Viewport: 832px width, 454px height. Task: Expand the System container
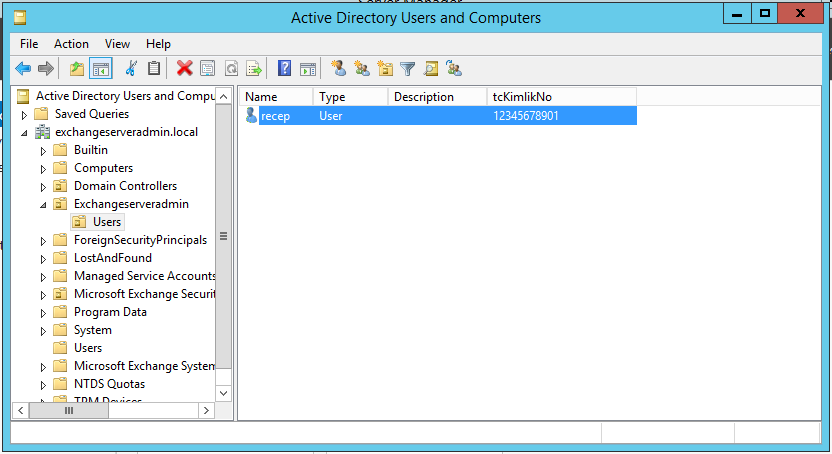43,331
